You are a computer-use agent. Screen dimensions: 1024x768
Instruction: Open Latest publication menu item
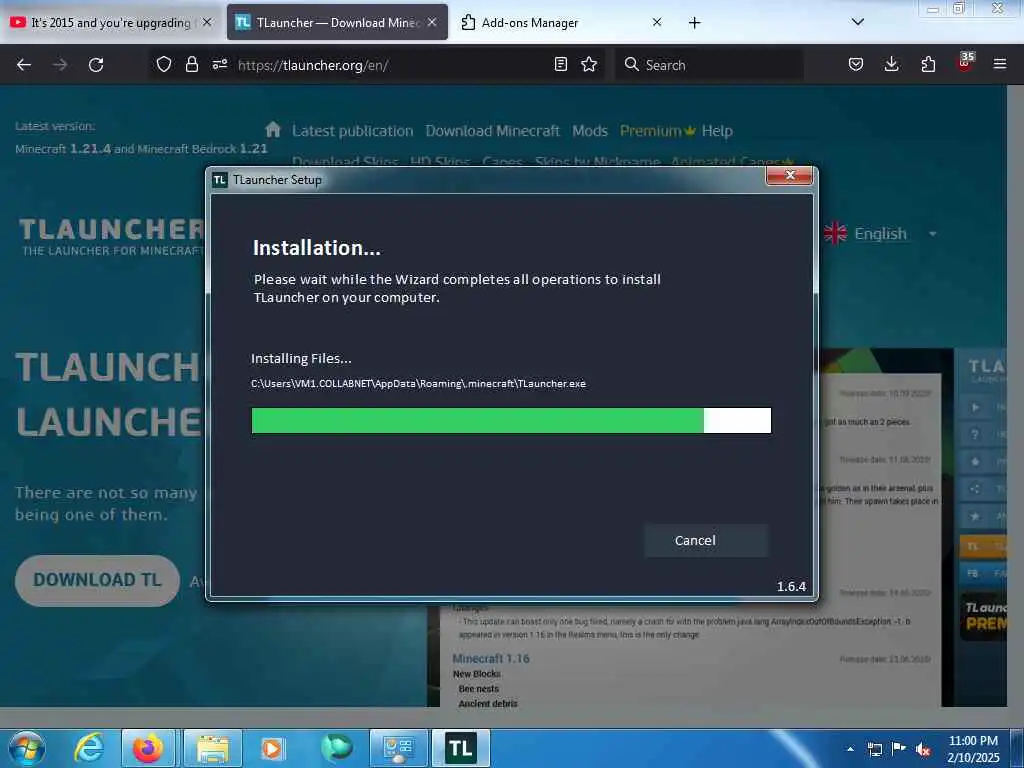[x=353, y=131]
